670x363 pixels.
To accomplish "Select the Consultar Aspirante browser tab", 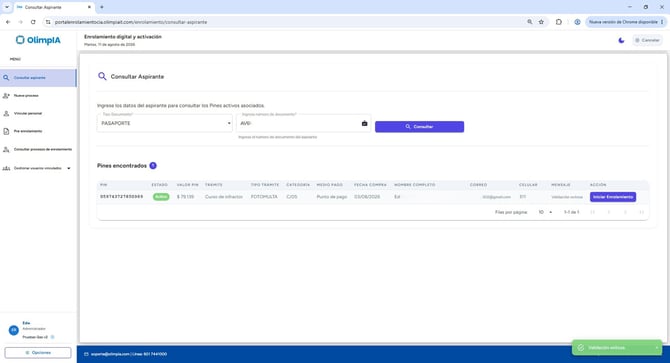I will coord(54,7).
